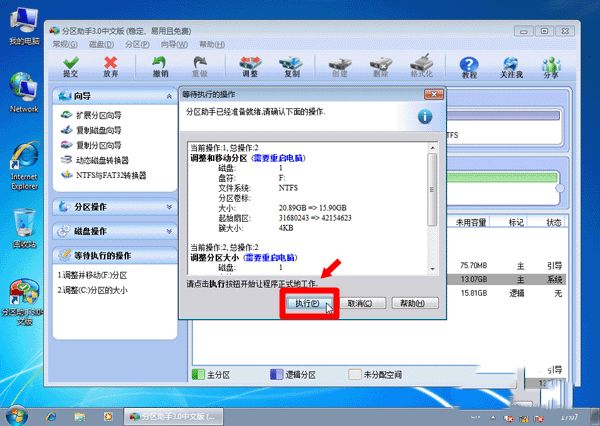This screenshot has height=426, width=600.
Task: Open the 常规(G) menu
Action: tap(65, 44)
